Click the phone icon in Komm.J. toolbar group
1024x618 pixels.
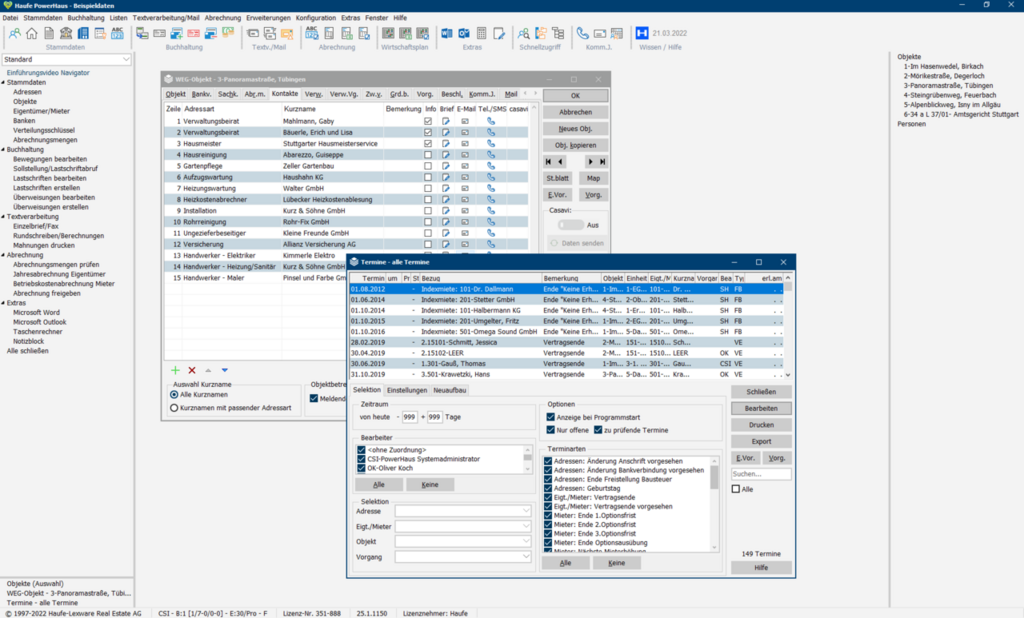pyautogui.click(x=583, y=33)
